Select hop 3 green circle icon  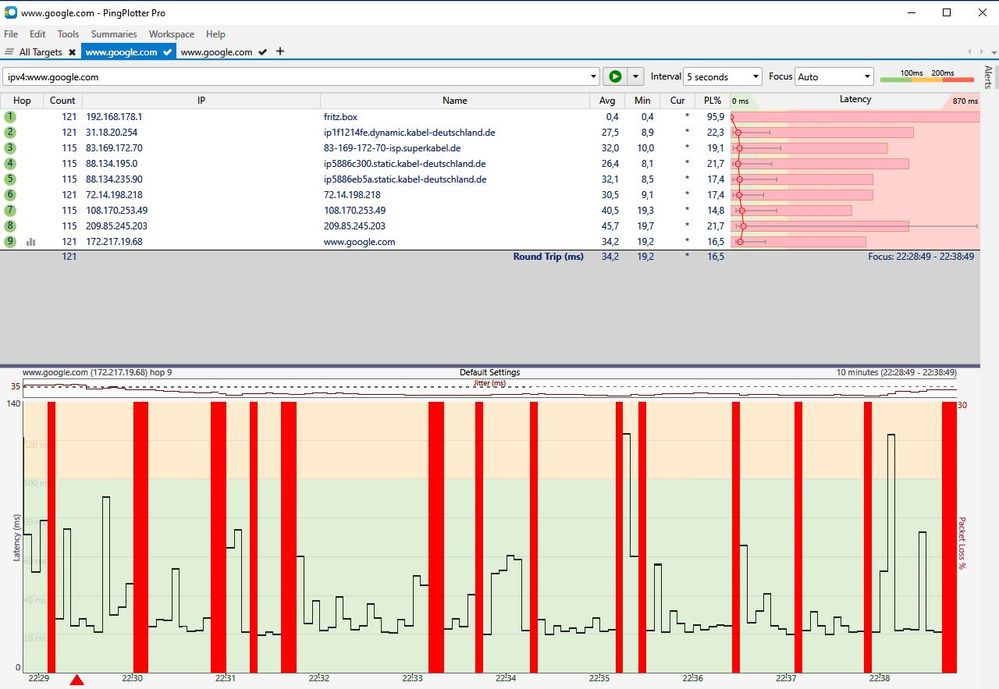pos(10,148)
